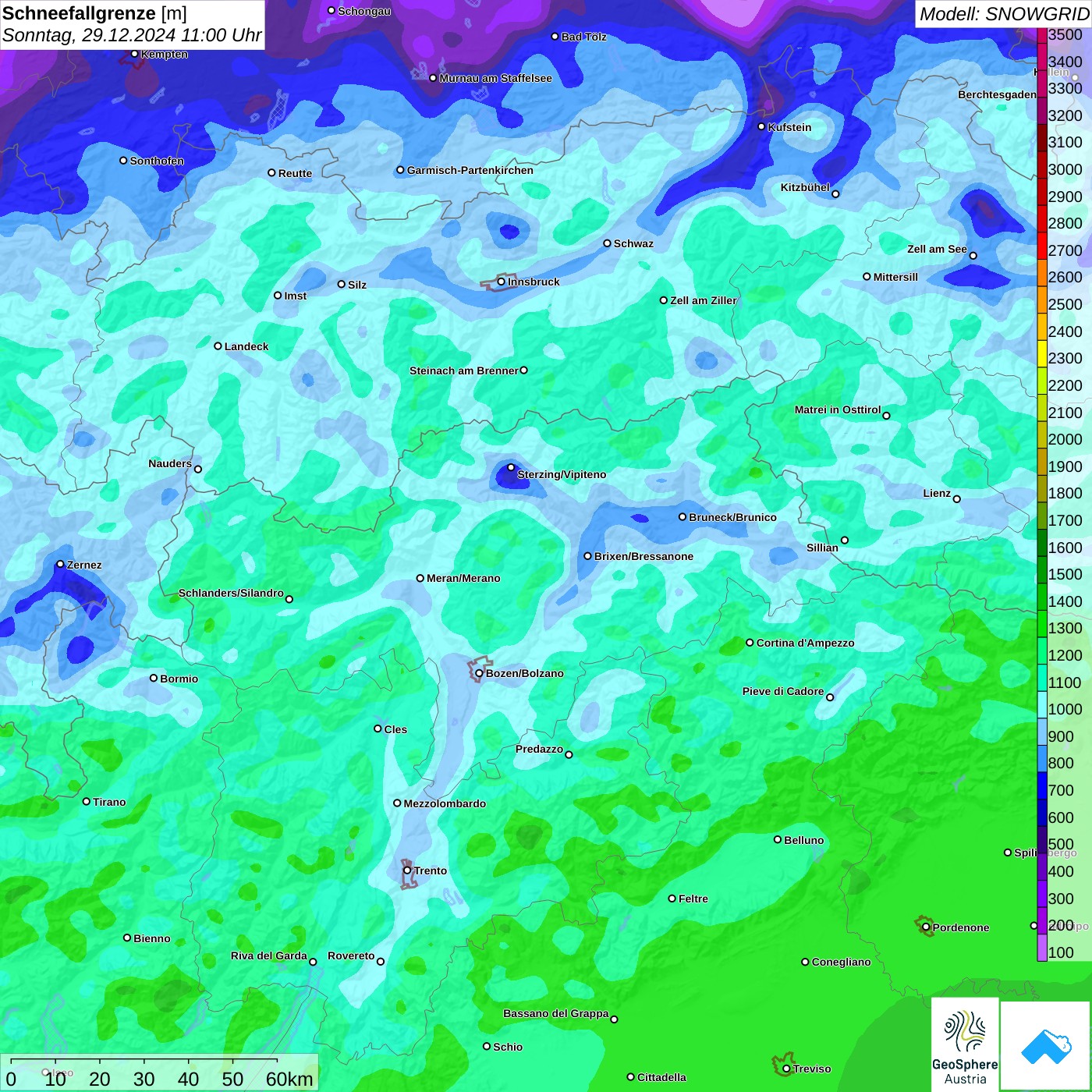Click the Reutte label
Viewport: 1092px width, 1092px height.
tap(295, 173)
